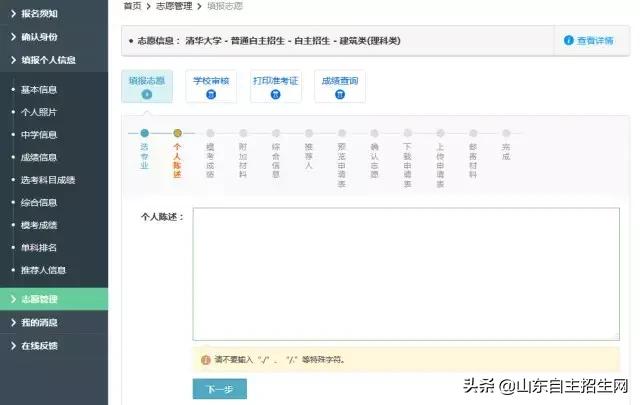Go to 首页 in the breadcrumb
The width and height of the screenshot is (640, 405).
click(x=132, y=6)
